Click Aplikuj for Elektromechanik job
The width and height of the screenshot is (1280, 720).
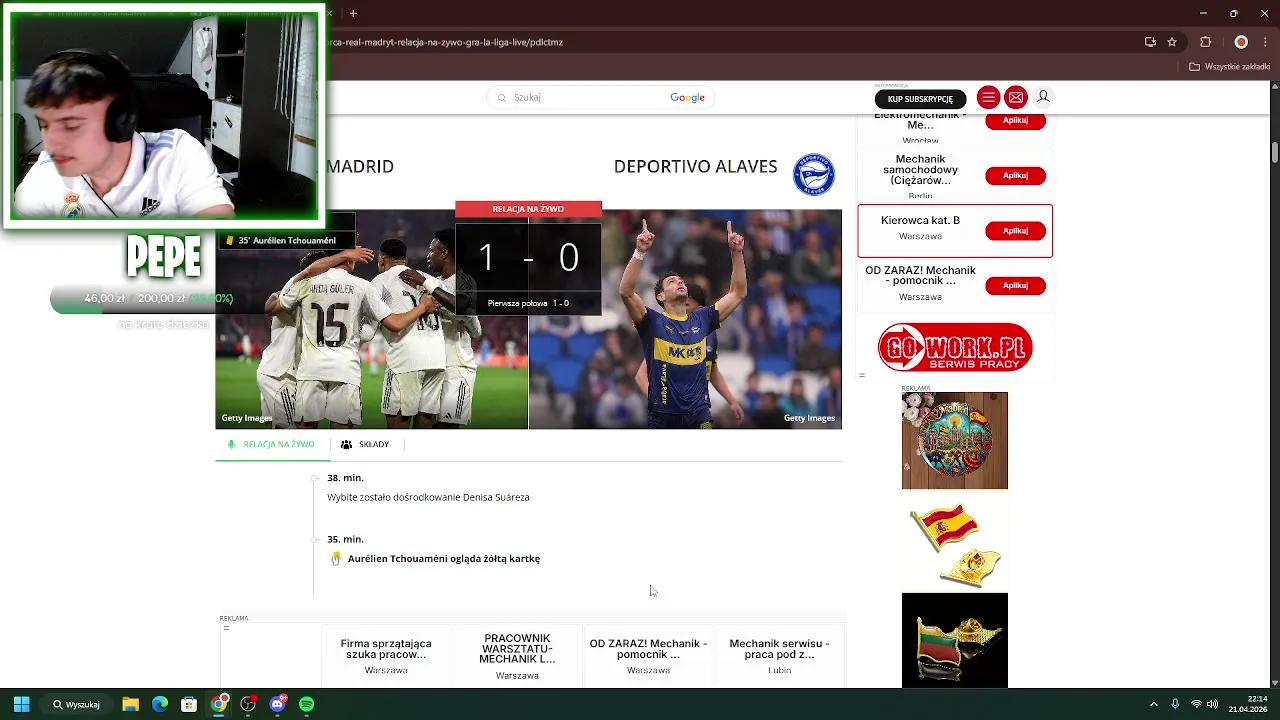coord(1015,120)
